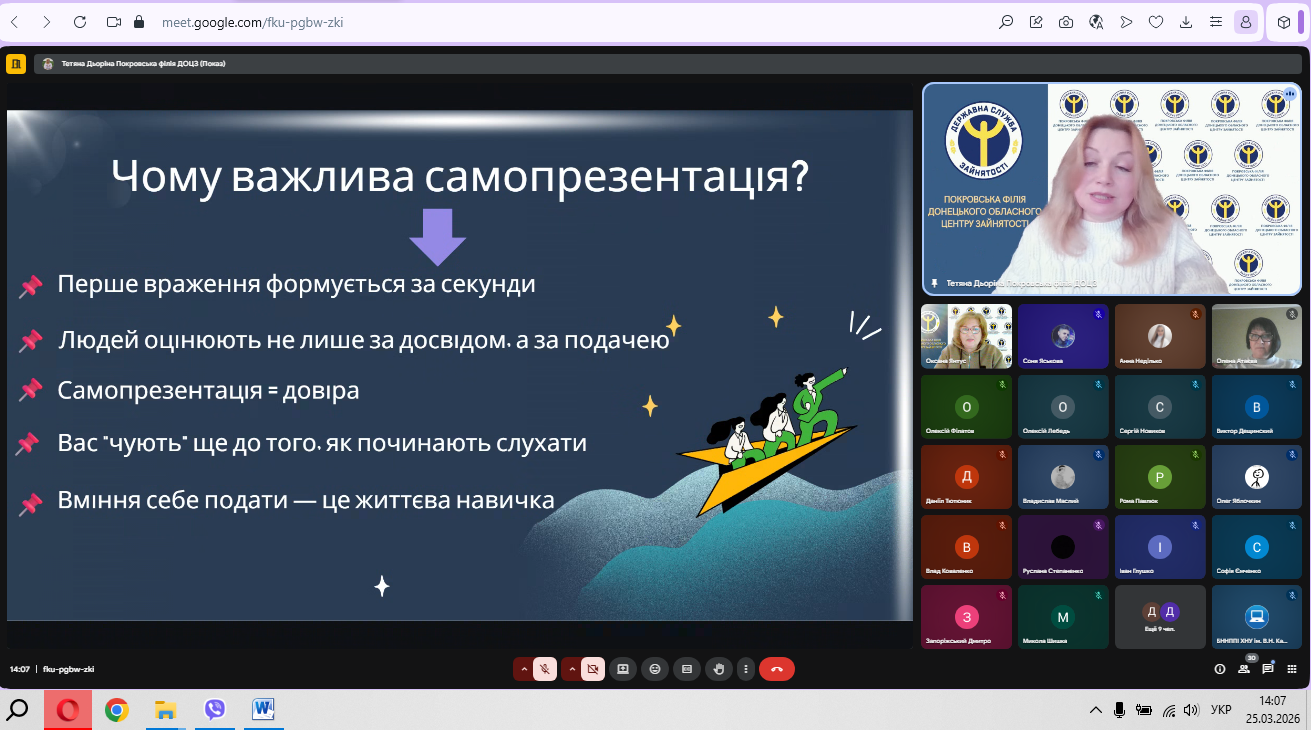Open more options three-dot menu
Viewport: 1311px width, 730px height.
tap(745, 669)
